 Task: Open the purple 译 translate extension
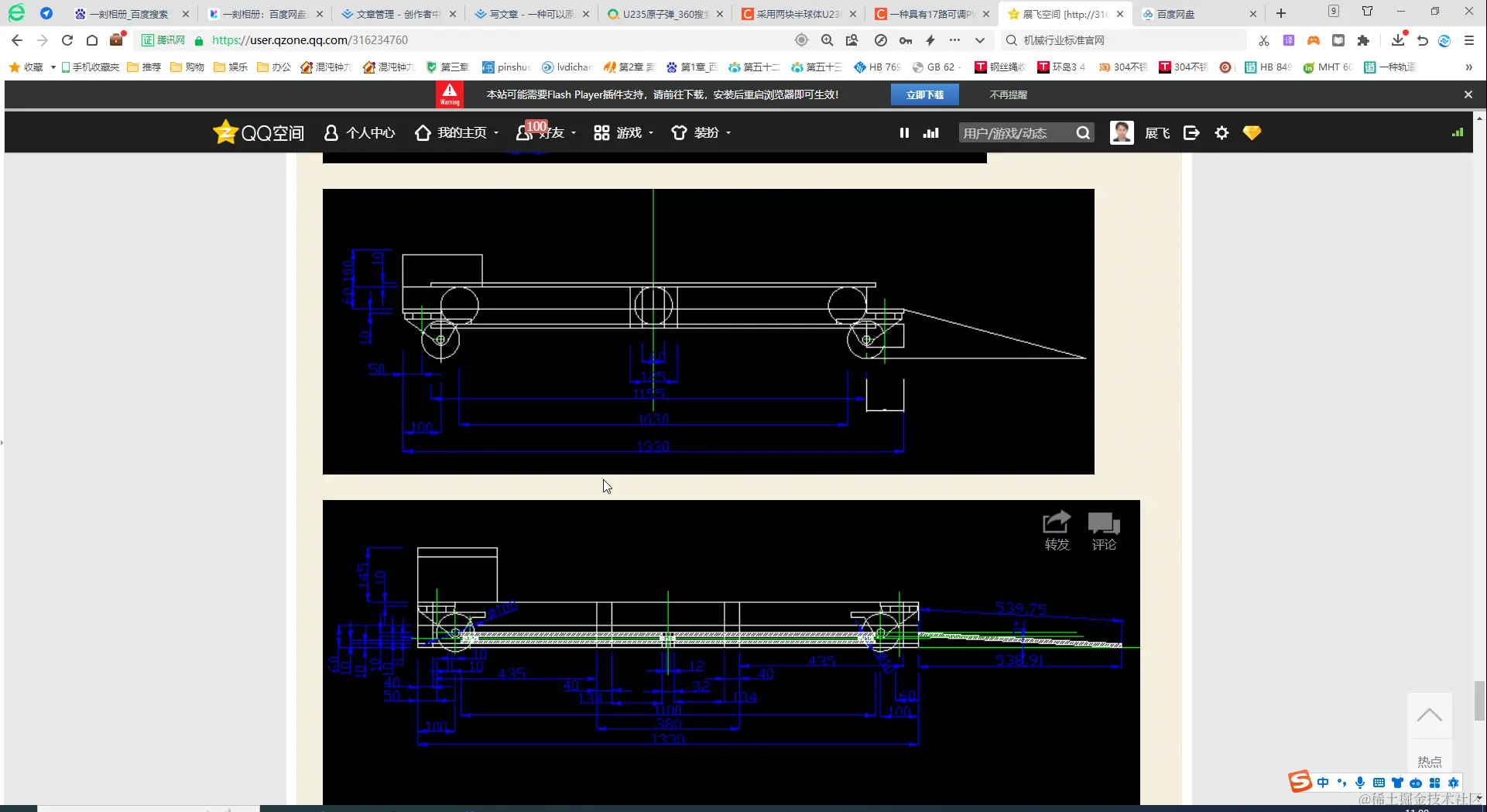coord(1289,40)
